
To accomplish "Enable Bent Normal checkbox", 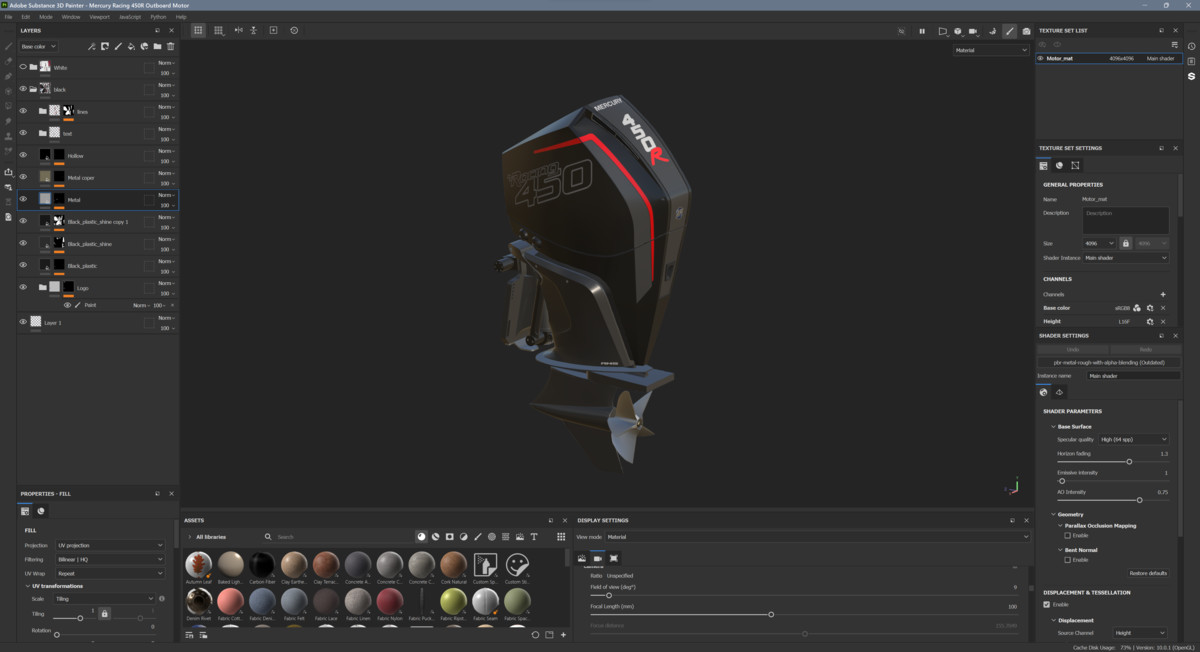I will tap(1068, 560).
